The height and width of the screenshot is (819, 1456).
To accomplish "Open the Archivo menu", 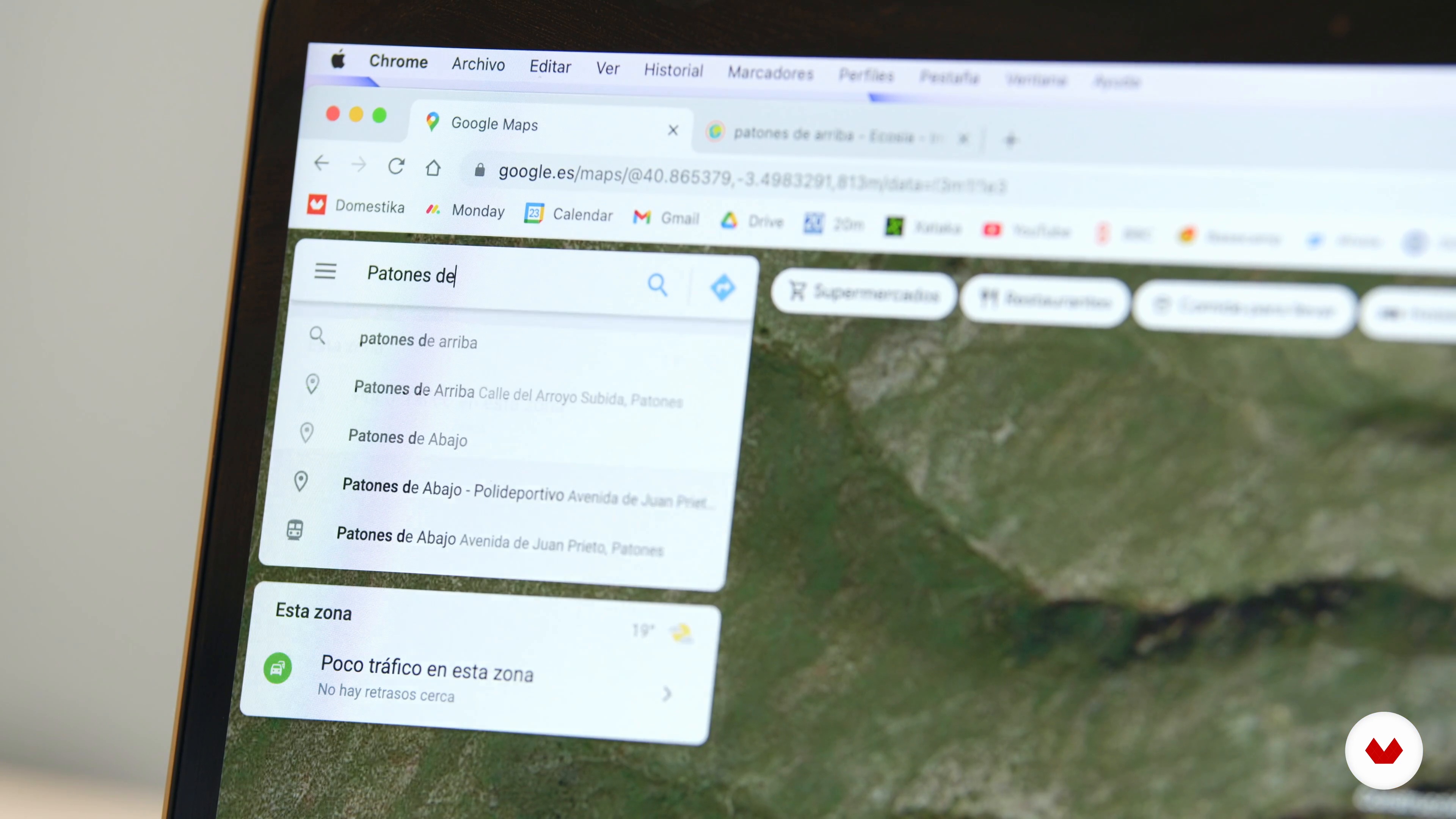I will (478, 64).
